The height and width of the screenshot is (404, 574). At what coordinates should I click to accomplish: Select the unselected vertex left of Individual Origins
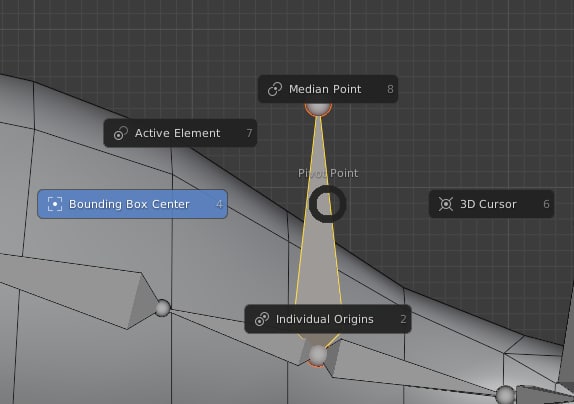pos(163,308)
